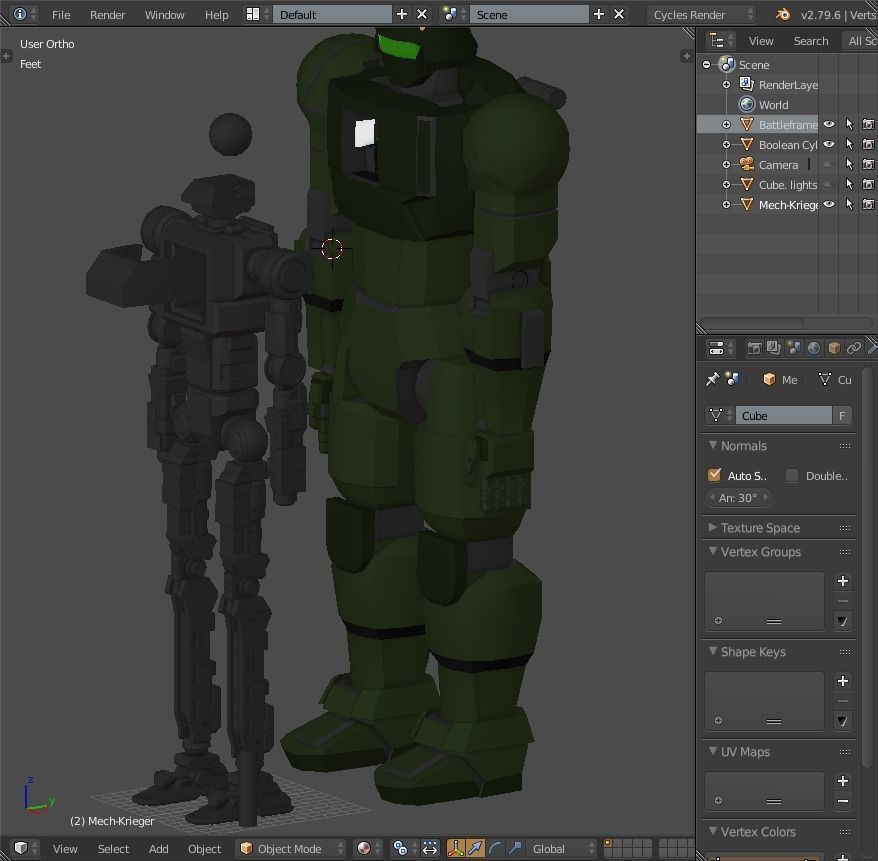Open the screen layout browser icon
Image resolution: width=878 pixels, height=861 pixels.
pyautogui.click(x=258, y=15)
